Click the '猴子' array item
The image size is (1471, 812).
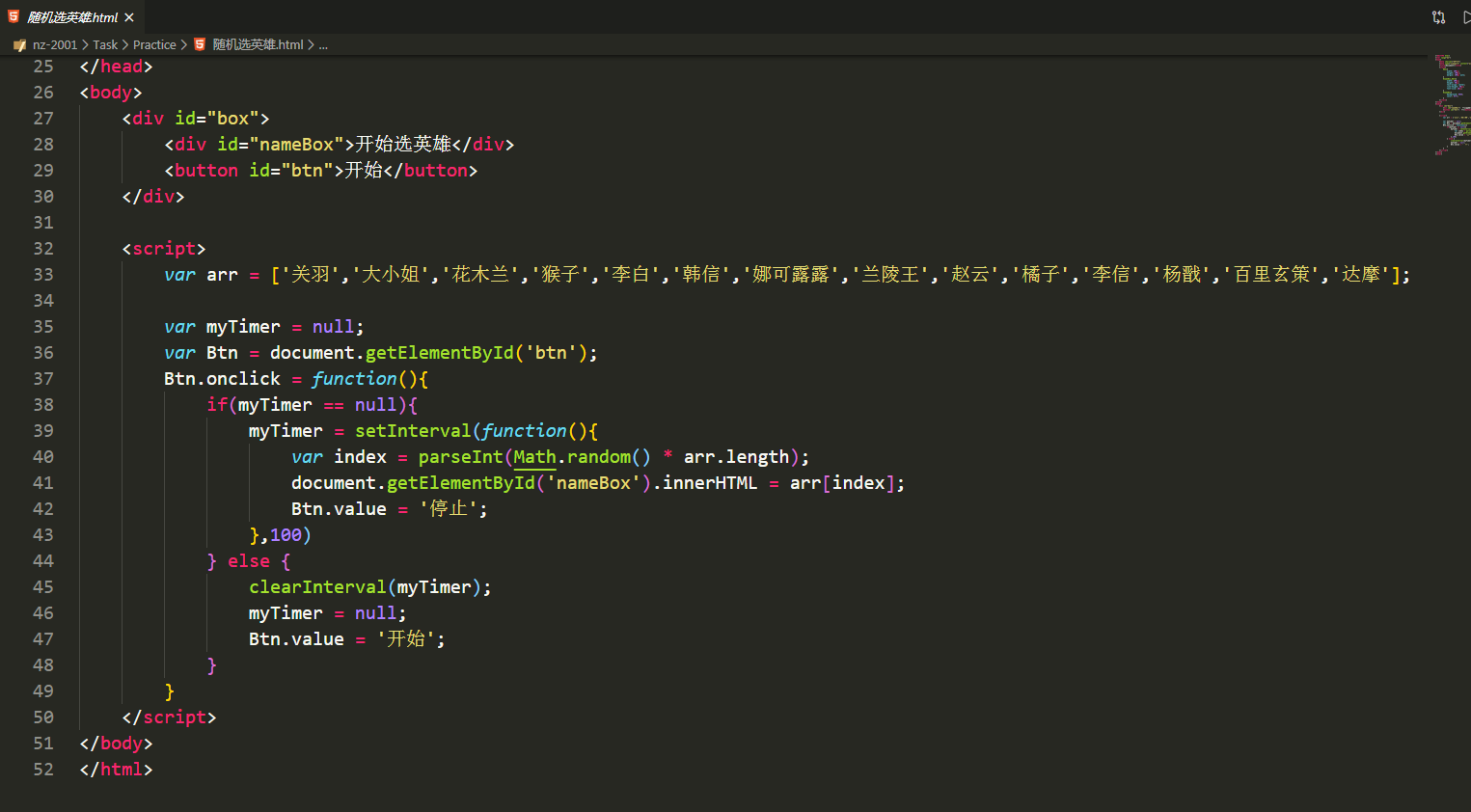560,275
